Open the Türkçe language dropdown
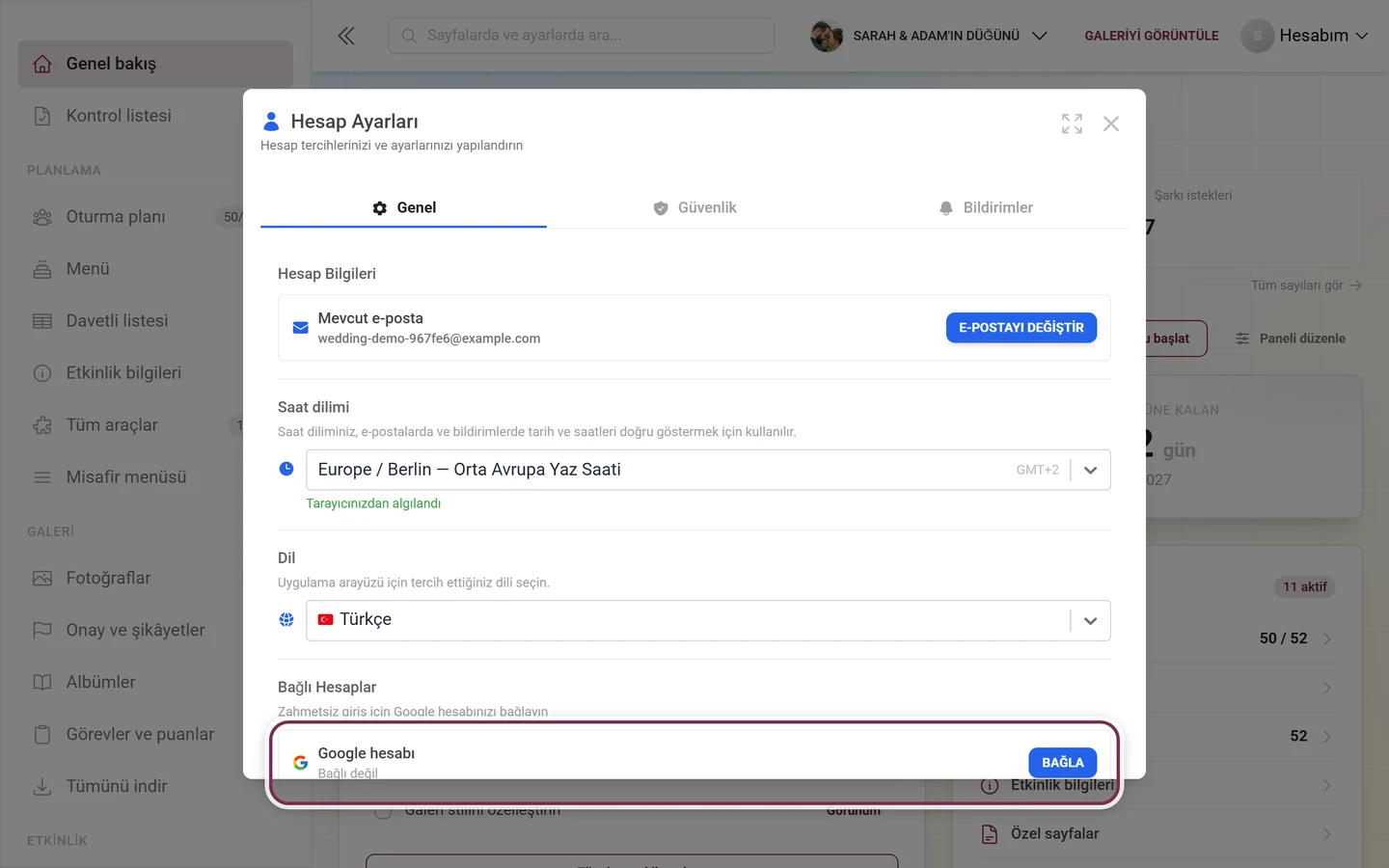Screen dimensions: 1389x868 tap(708, 620)
